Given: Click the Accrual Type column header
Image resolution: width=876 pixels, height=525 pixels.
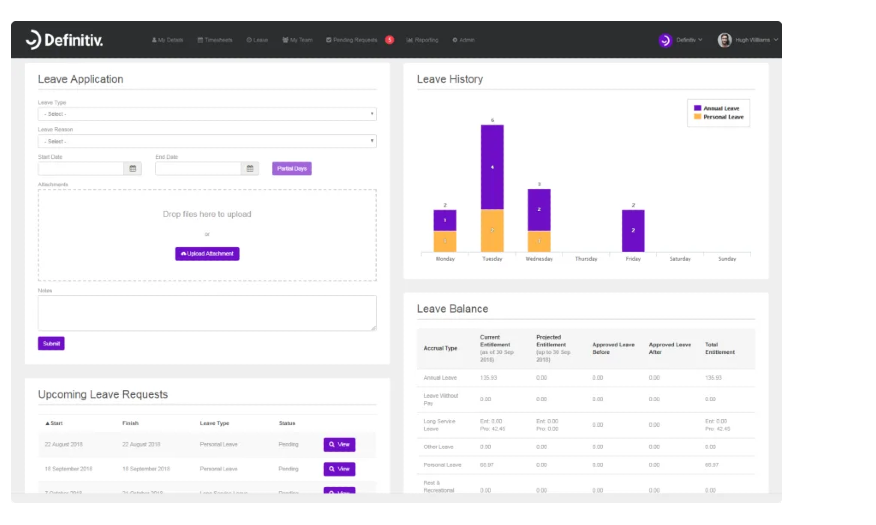Looking at the screenshot, I should point(440,349).
